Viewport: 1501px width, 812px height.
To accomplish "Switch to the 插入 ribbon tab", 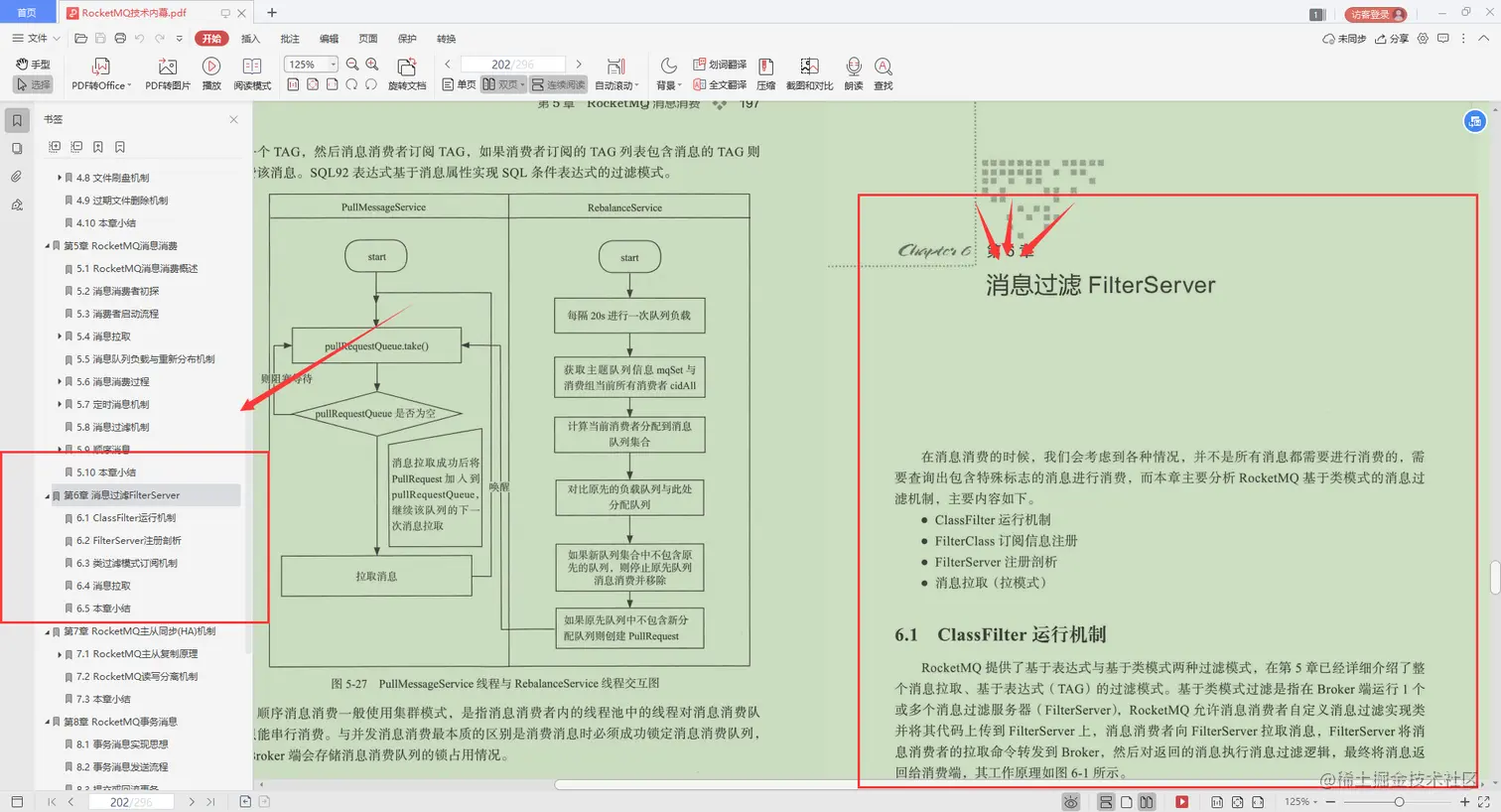I will tap(250, 38).
